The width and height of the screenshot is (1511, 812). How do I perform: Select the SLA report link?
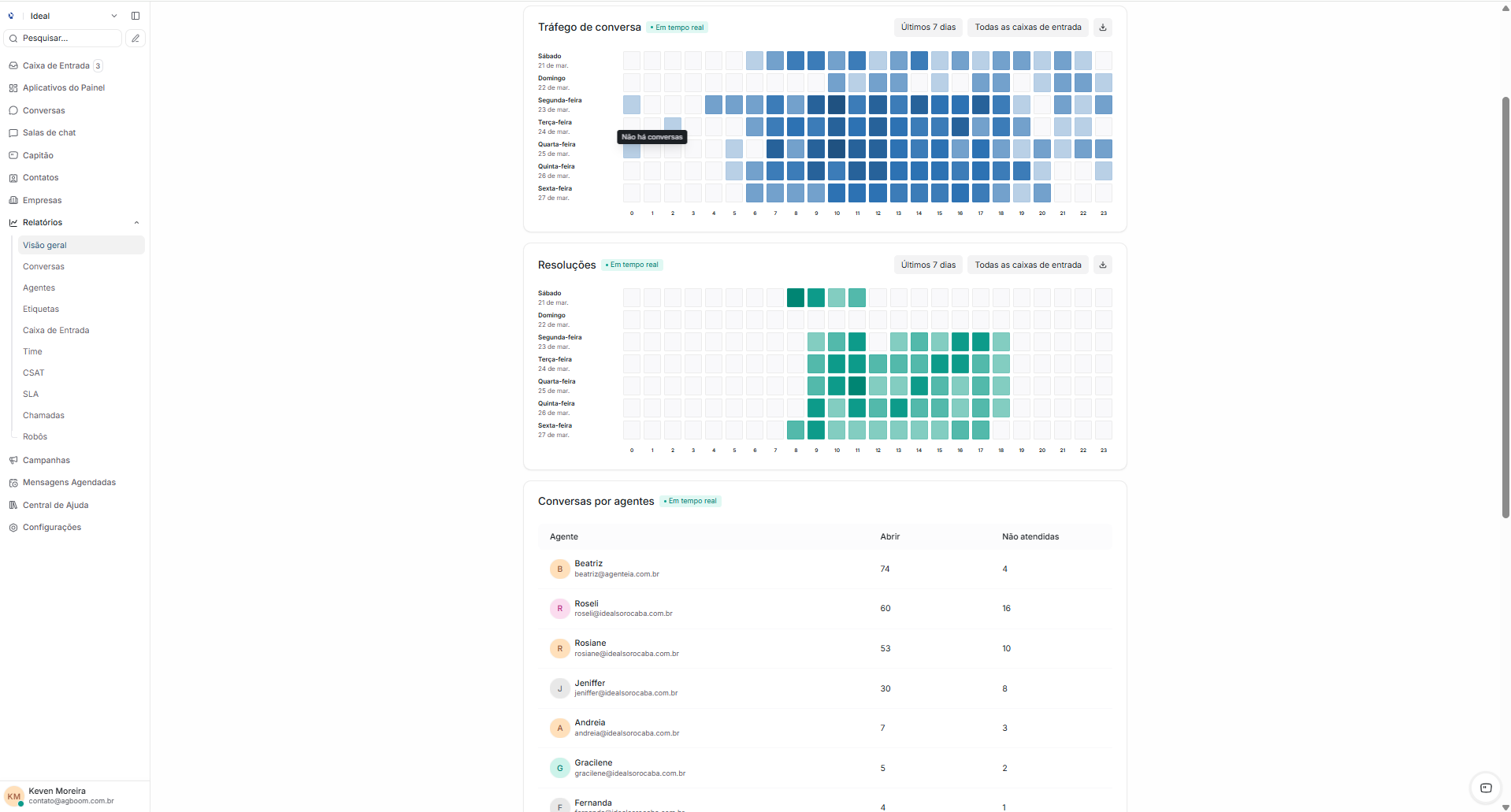[x=31, y=394]
